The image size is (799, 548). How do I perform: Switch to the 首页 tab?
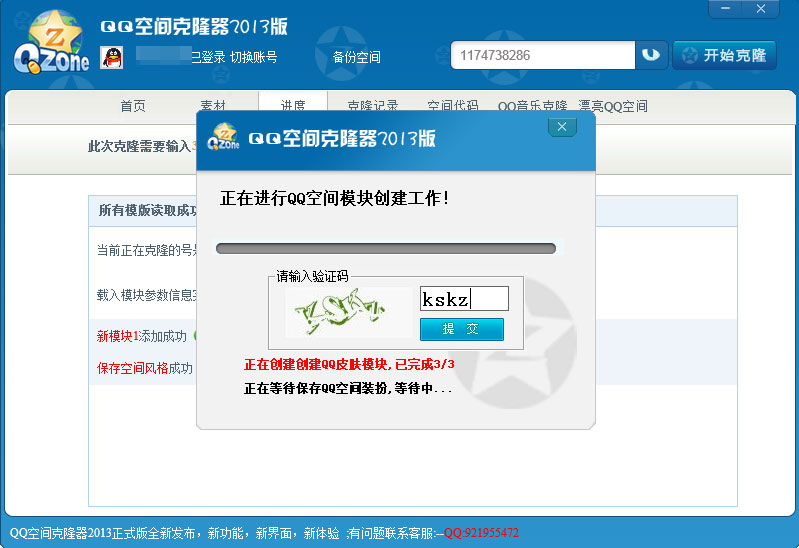click(x=133, y=106)
